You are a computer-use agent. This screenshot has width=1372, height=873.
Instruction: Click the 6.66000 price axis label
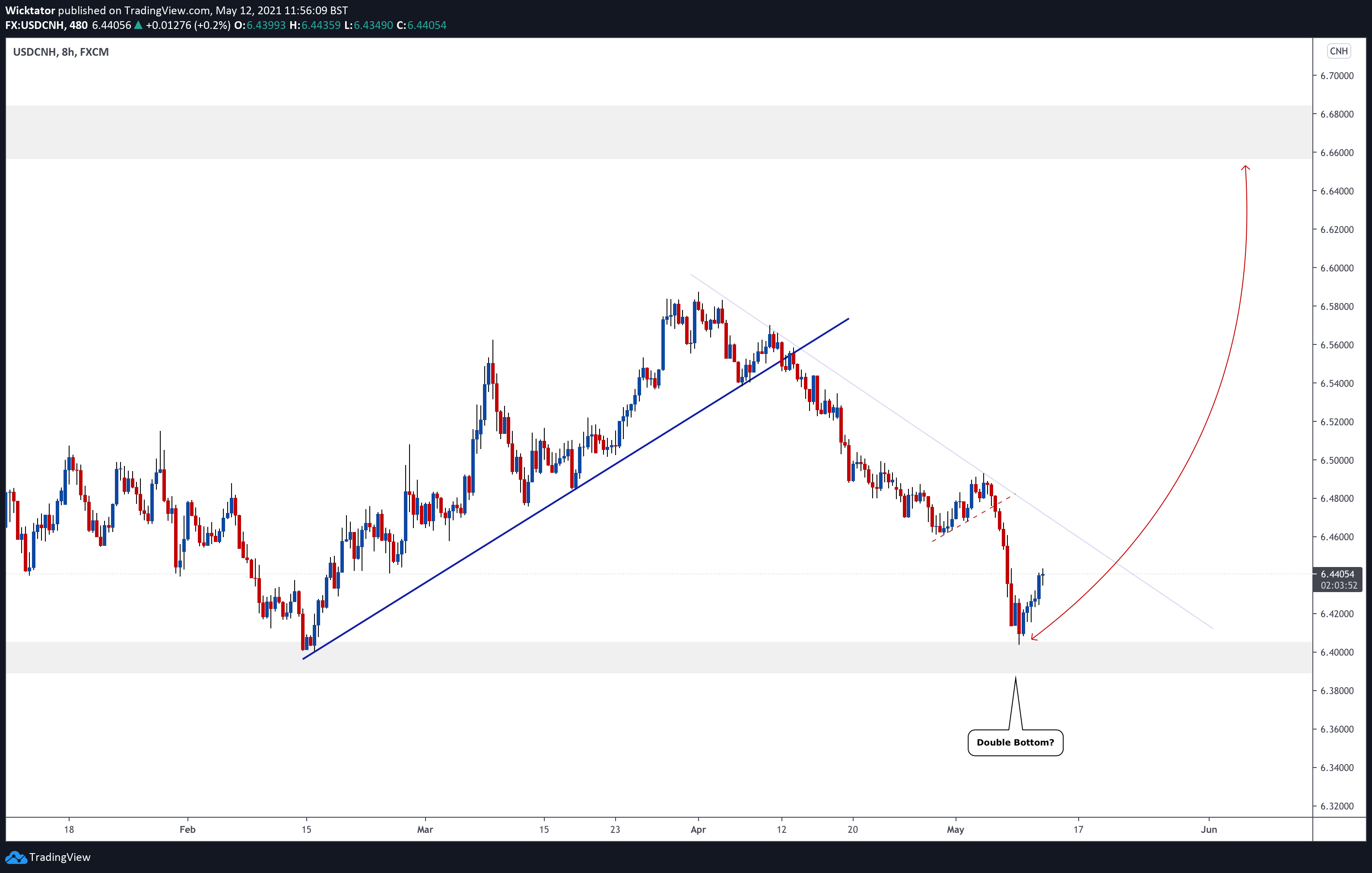(1337, 153)
